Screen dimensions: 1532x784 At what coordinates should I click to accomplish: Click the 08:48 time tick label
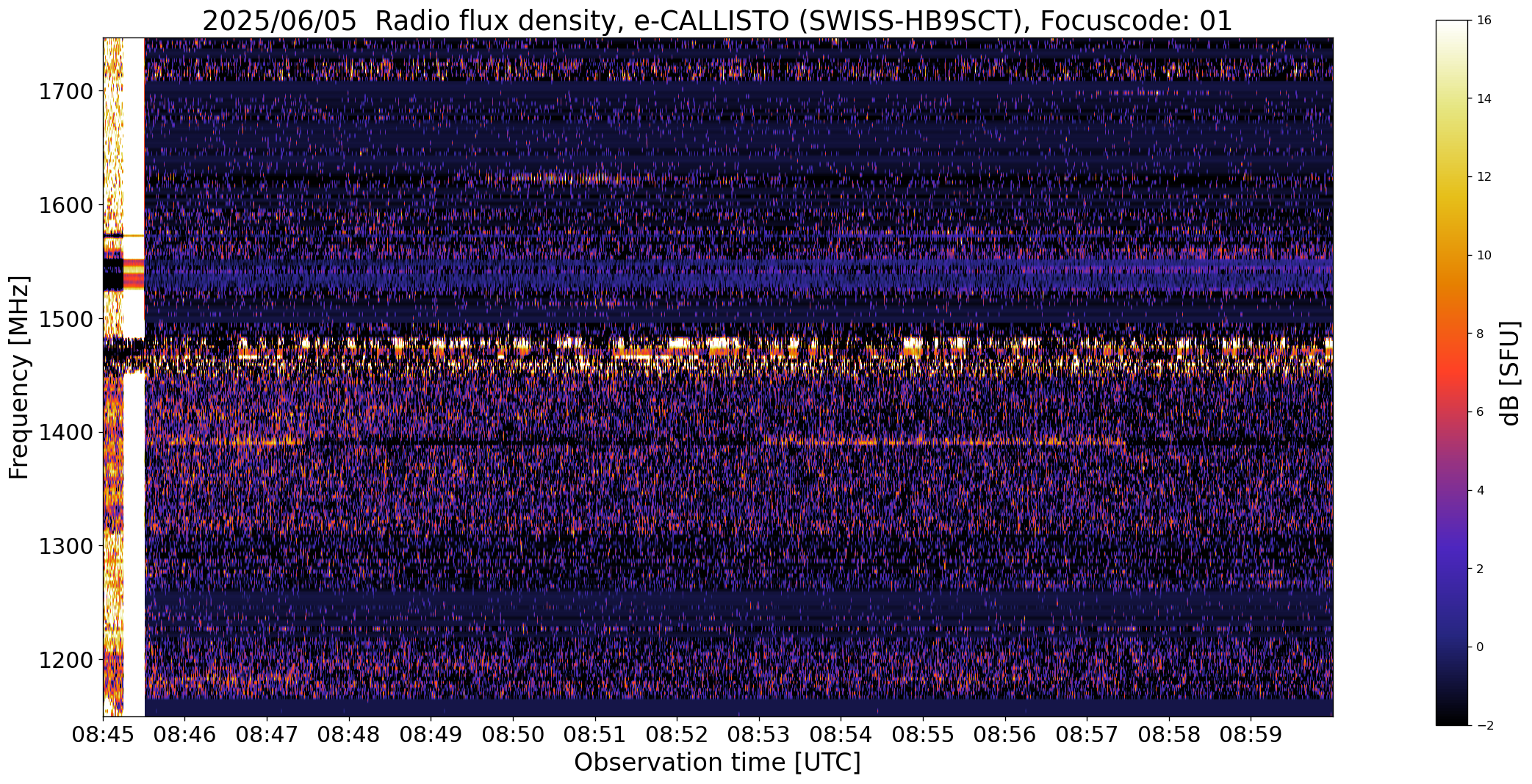[x=349, y=735]
